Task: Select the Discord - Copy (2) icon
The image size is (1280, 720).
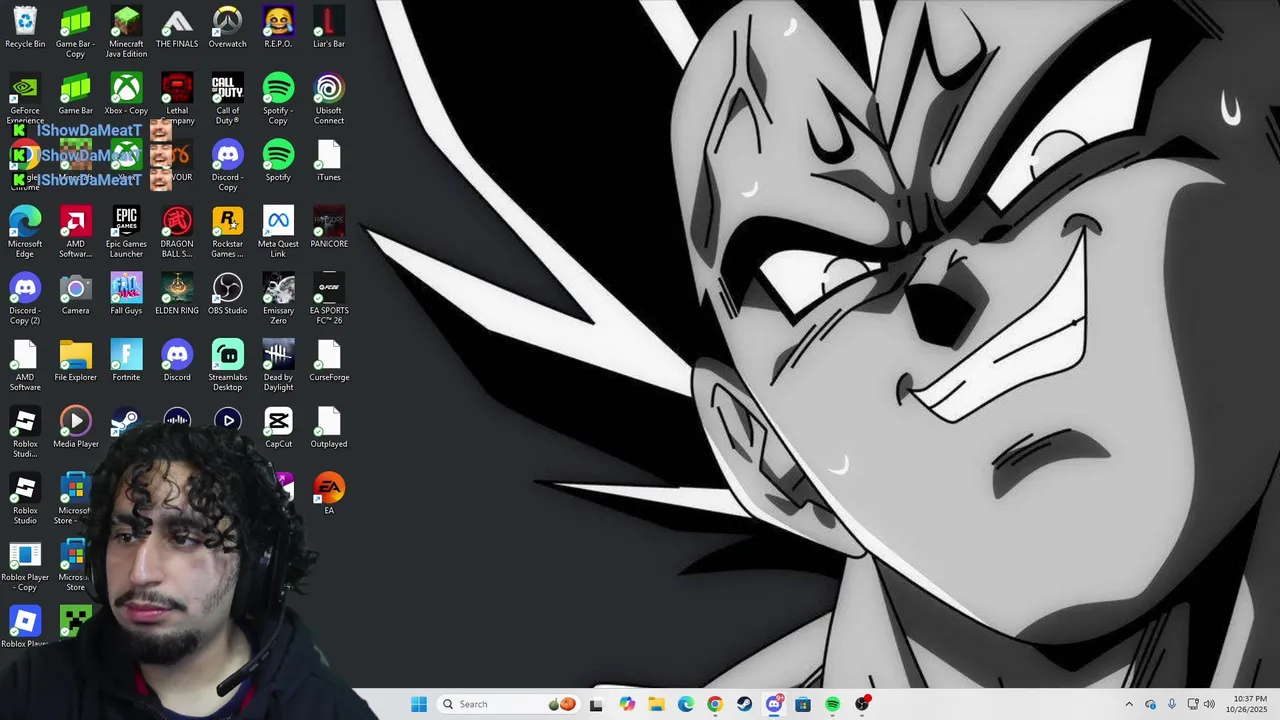Action: (25, 298)
